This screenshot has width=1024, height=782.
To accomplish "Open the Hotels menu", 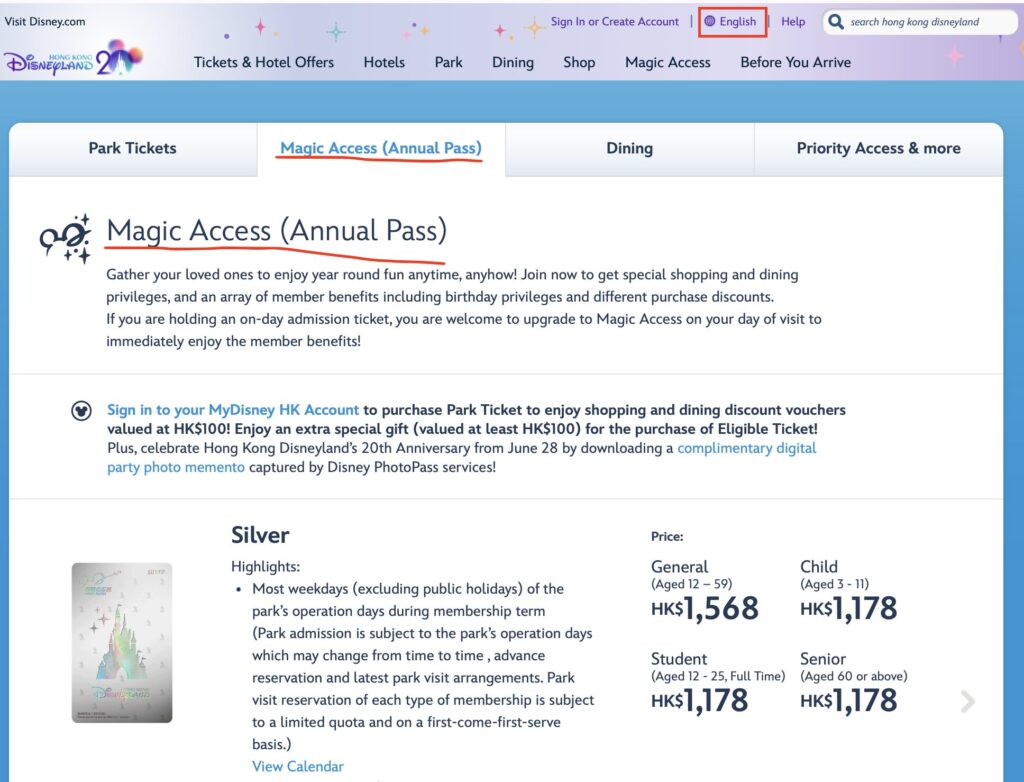I will (384, 62).
